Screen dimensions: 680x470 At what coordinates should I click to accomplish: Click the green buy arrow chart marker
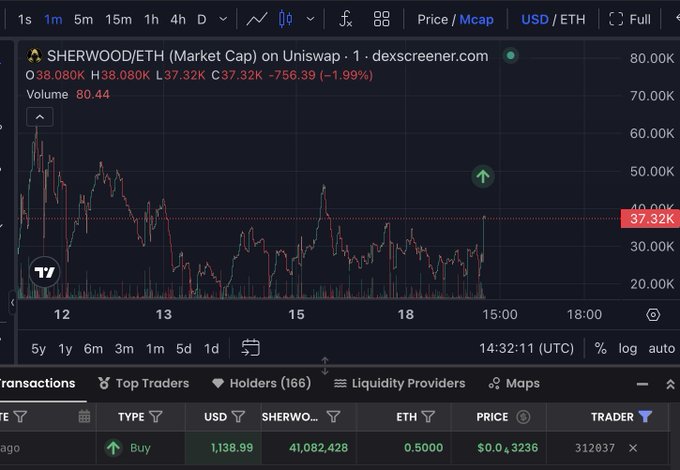pos(483,176)
